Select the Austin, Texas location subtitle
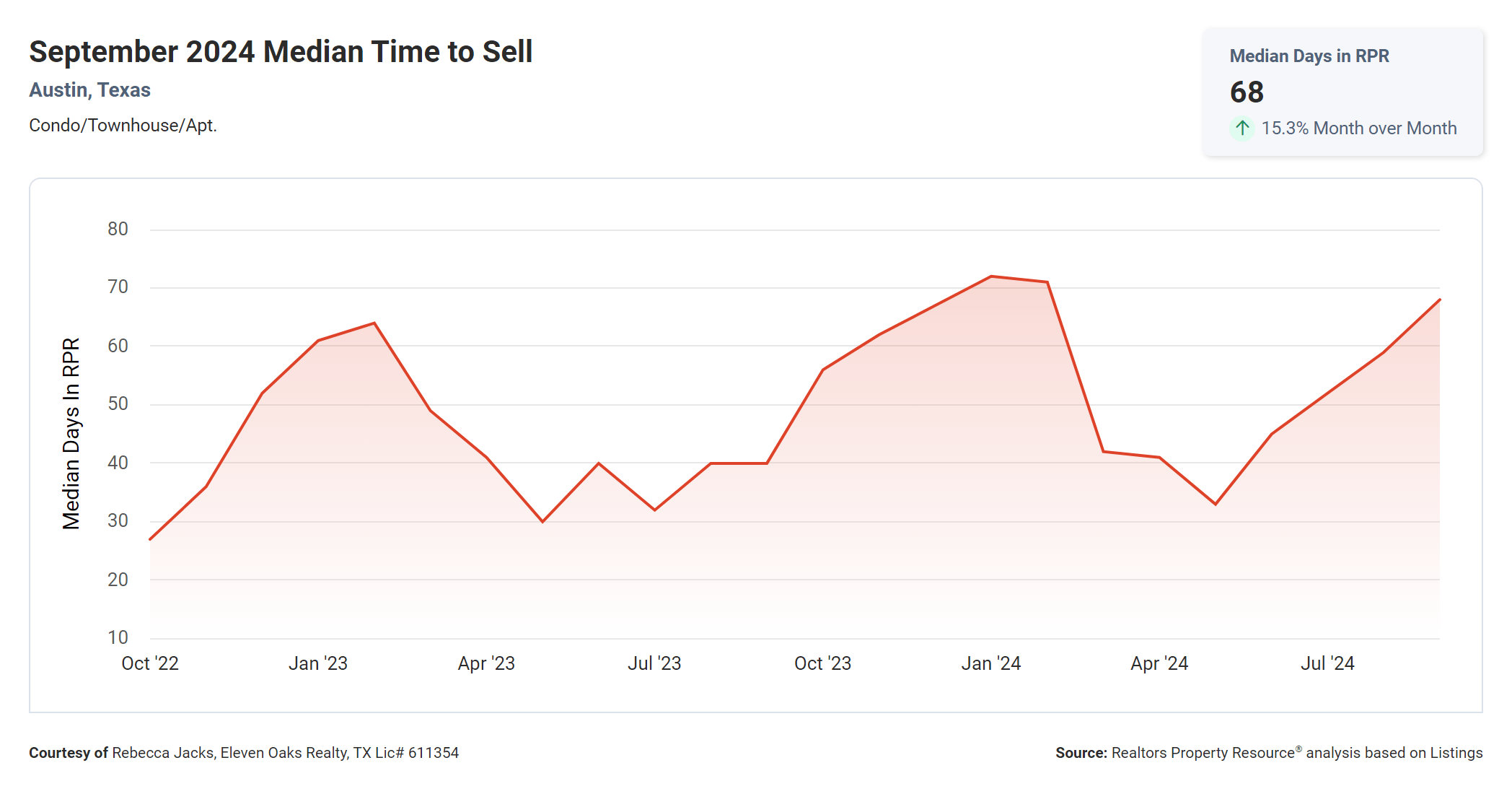This screenshot has width=1512, height=794. 89,90
